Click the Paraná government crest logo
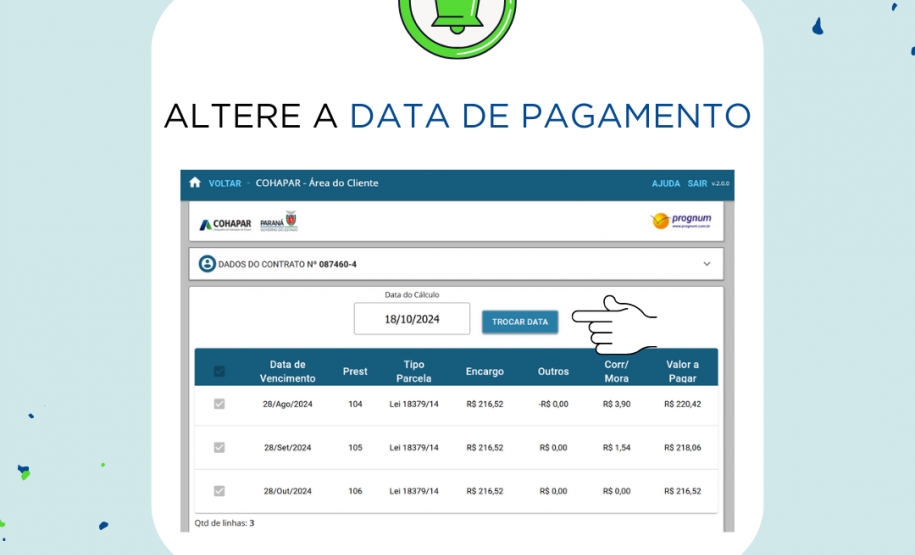The height and width of the screenshot is (555, 915). pos(279,221)
